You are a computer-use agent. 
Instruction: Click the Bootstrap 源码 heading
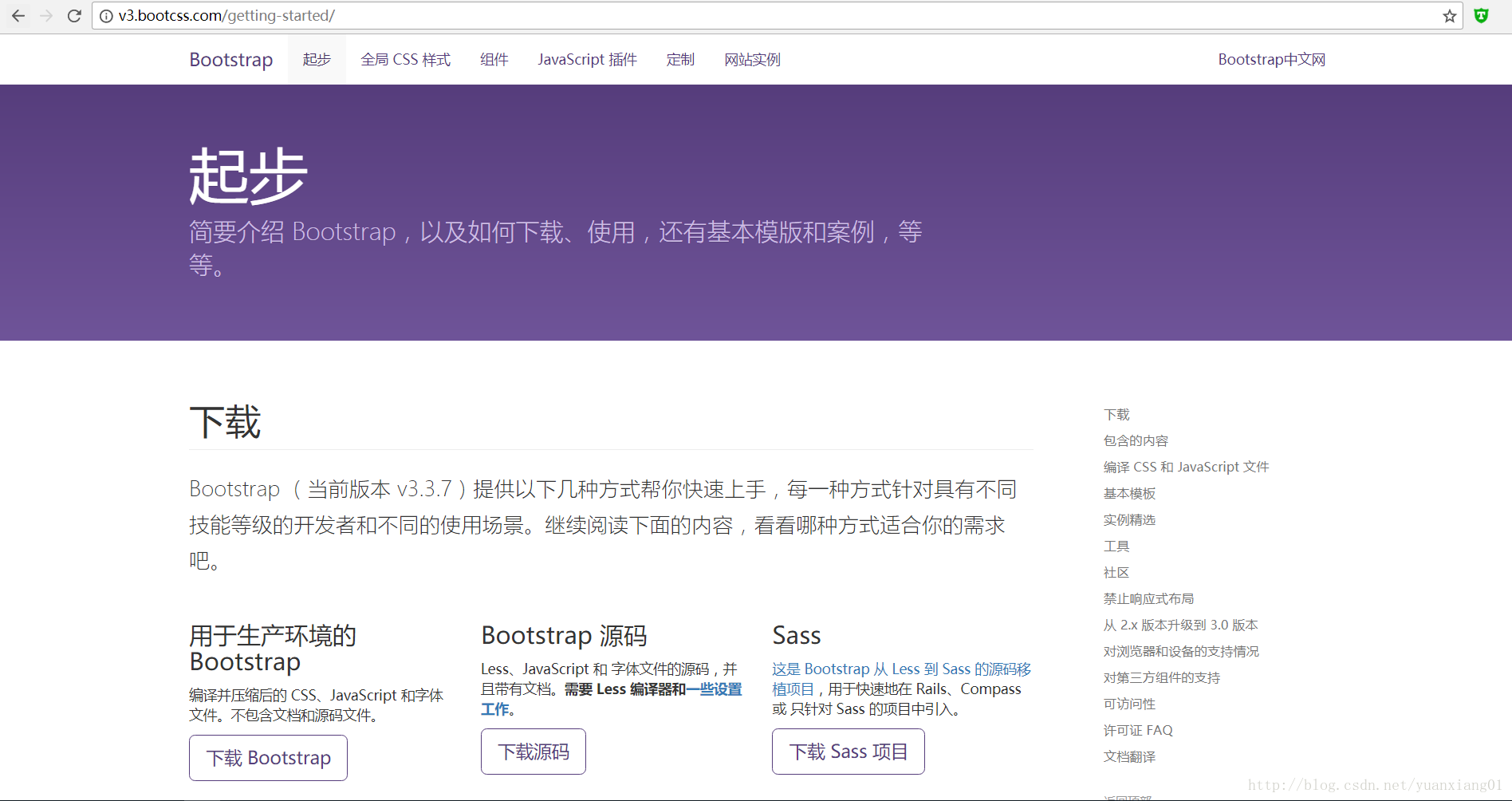[564, 636]
